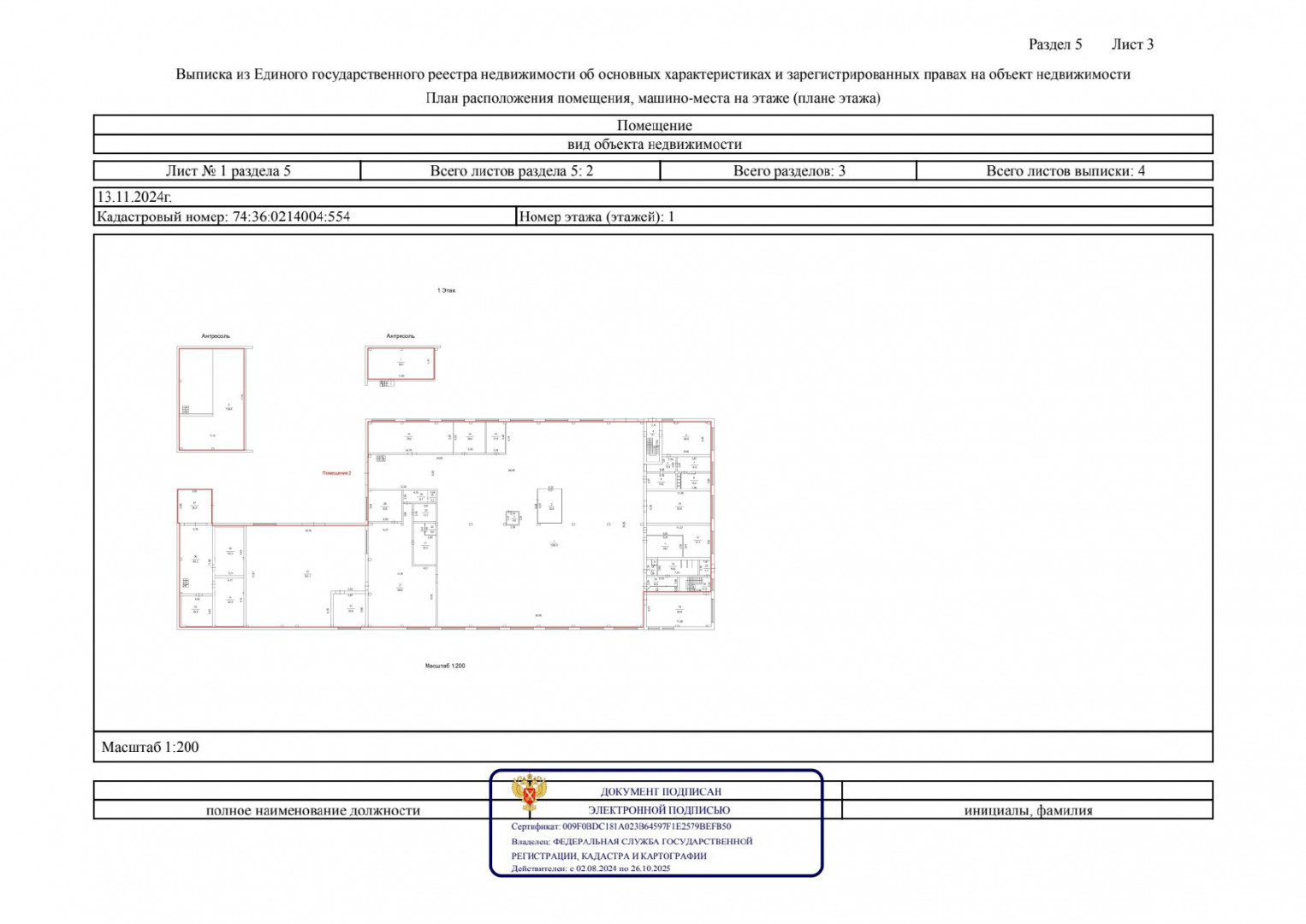Image resolution: width=1306 pixels, height=924 pixels.
Task: Click the Лист № 1 раздела 5 cell
Action: pyautogui.click(x=228, y=171)
